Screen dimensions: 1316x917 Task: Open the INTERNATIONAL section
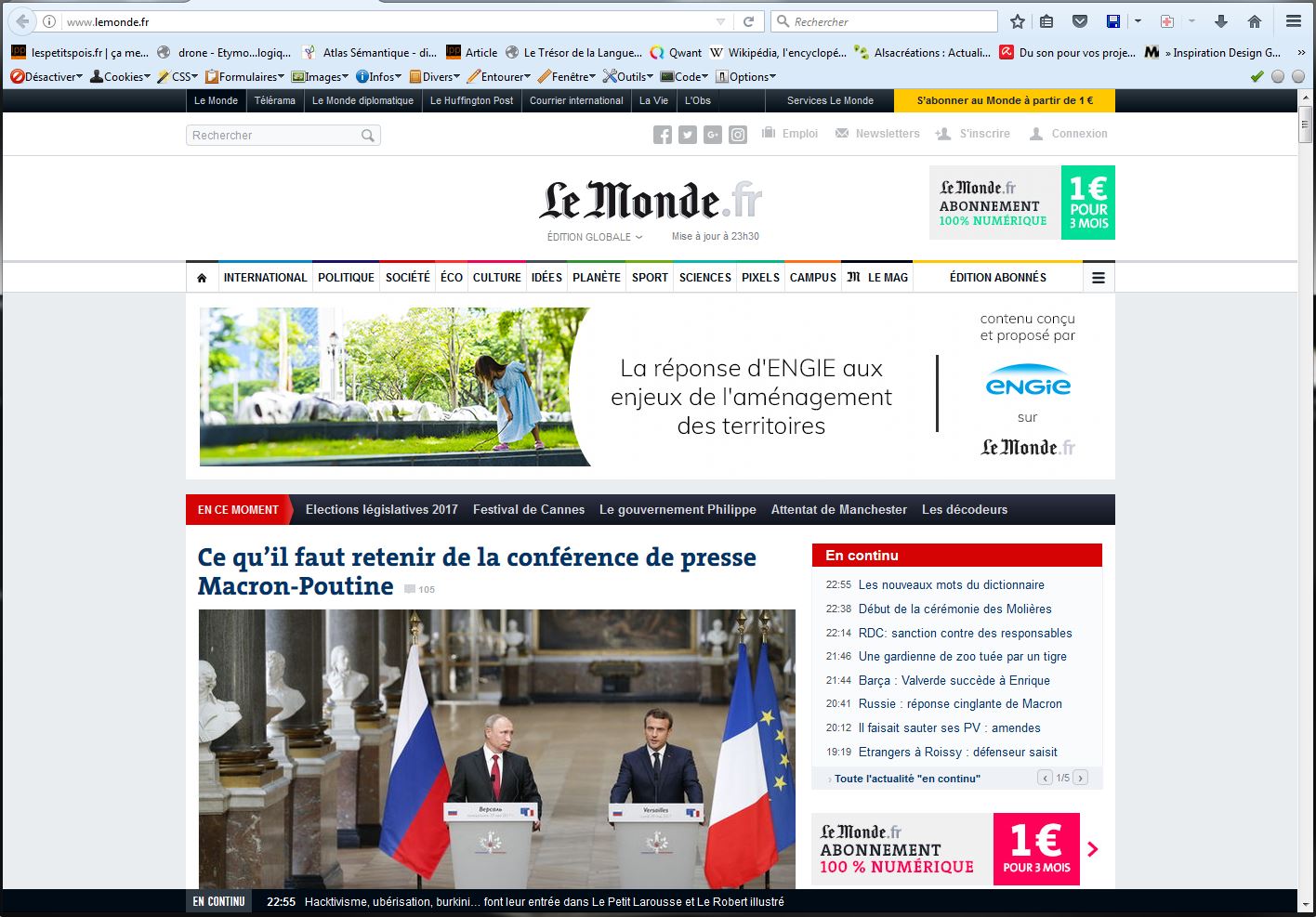pos(265,278)
